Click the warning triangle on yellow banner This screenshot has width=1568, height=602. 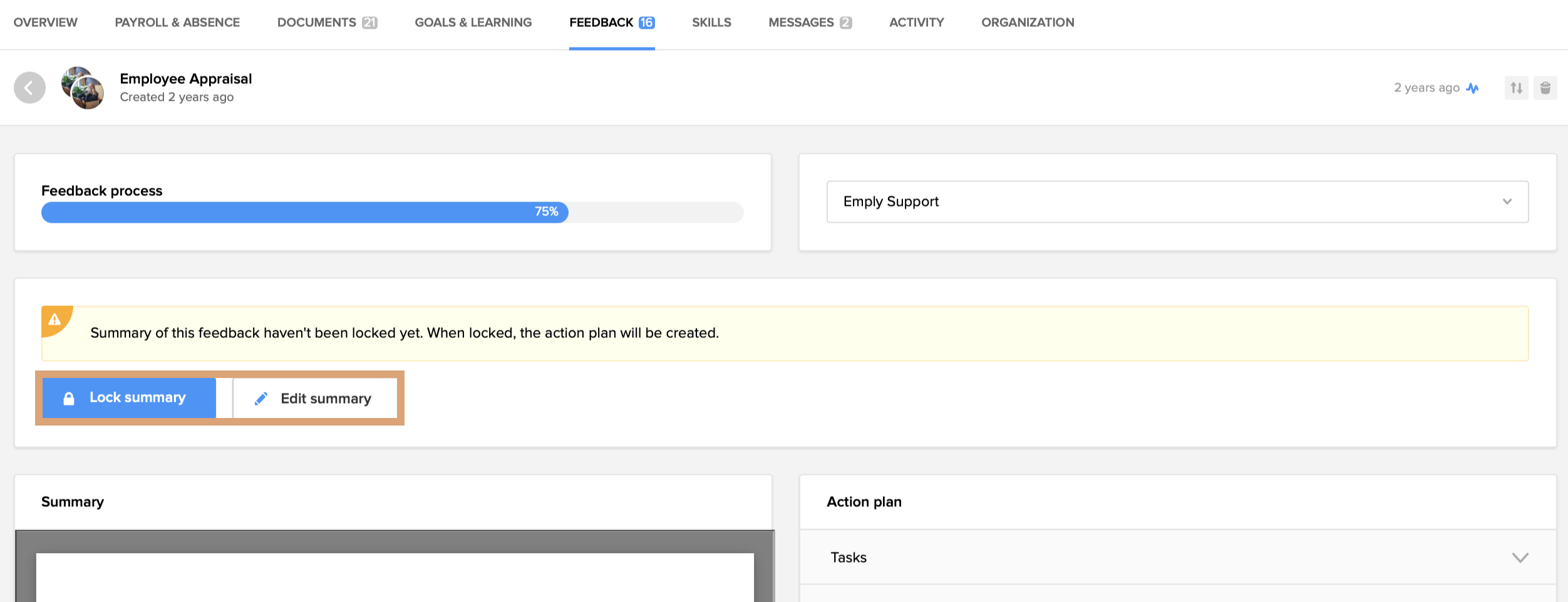tap(55, 320)
